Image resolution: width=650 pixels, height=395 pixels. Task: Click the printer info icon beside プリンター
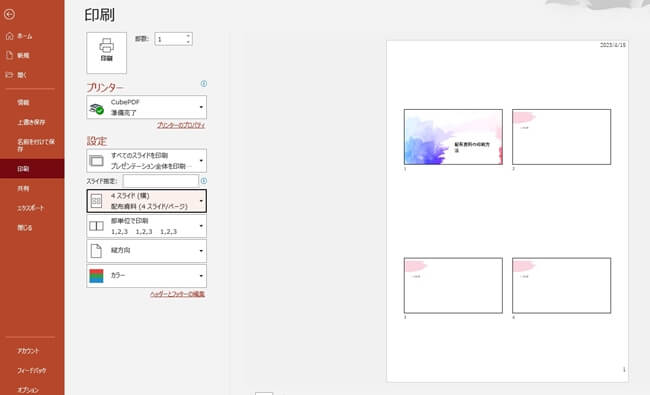[x=204, y=84]
